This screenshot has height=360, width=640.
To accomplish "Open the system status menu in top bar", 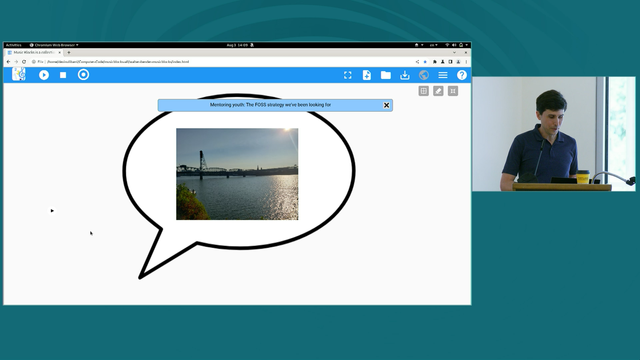I will [x=457, y=45].
